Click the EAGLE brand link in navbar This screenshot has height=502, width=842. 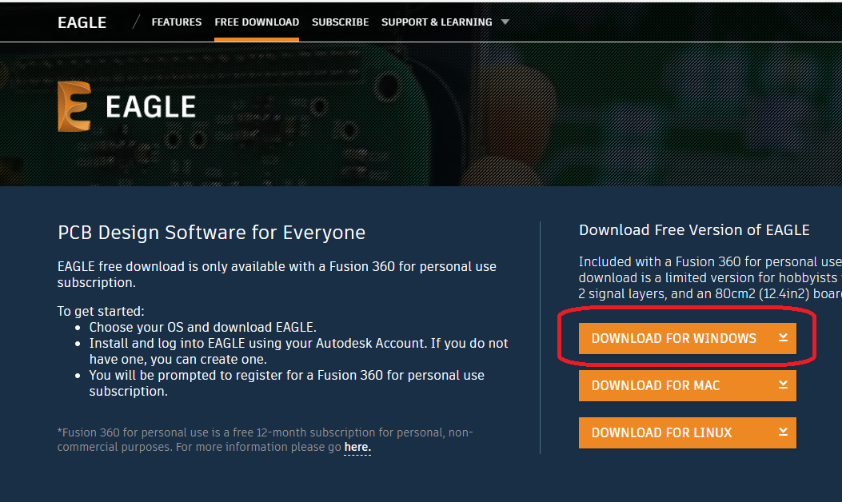tap(82, 23)
